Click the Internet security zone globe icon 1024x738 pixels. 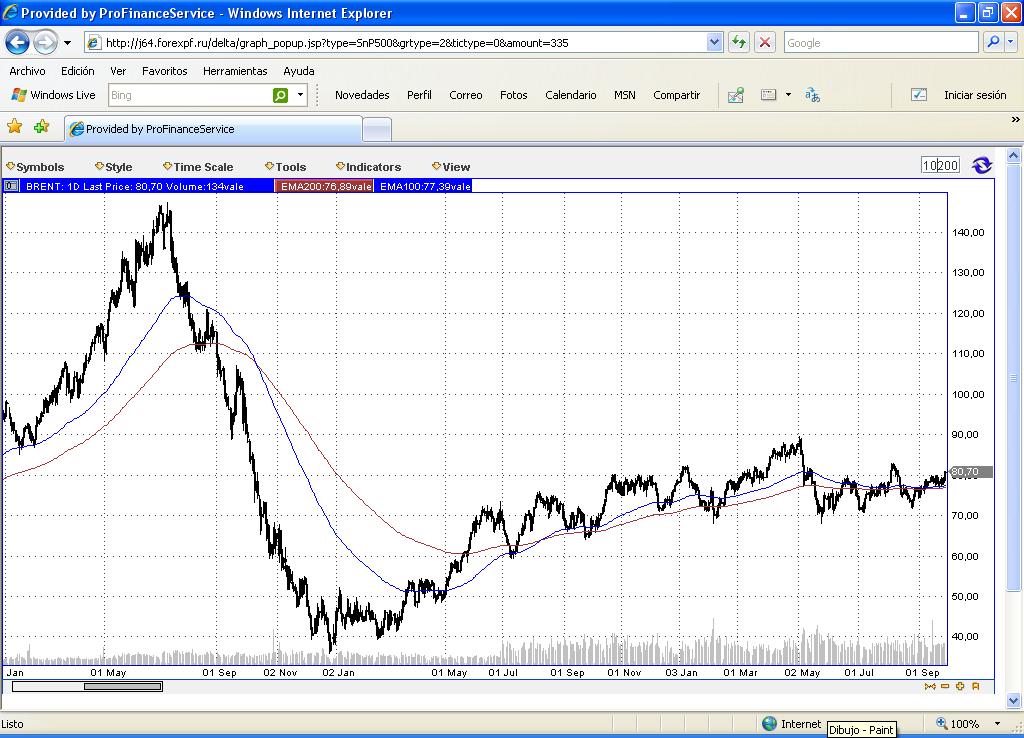coord(769,724)
